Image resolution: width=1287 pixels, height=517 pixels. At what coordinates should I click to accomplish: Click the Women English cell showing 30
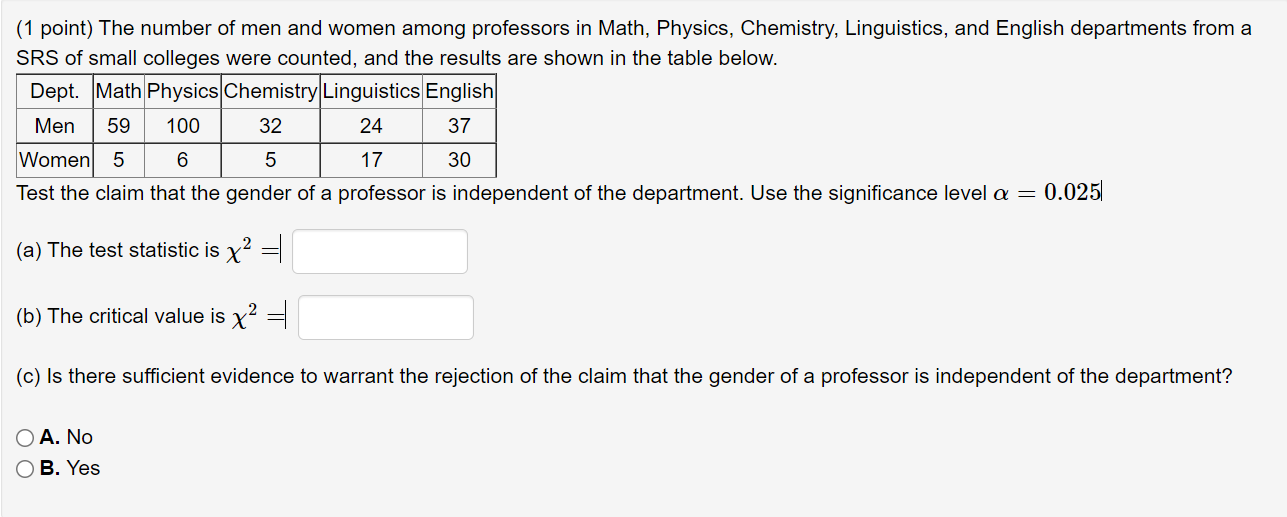(x=459, y=160)
